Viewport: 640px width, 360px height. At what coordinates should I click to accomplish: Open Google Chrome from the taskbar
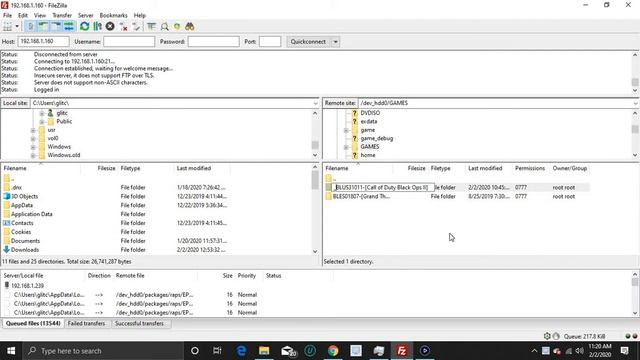click(x=333, y=351)
